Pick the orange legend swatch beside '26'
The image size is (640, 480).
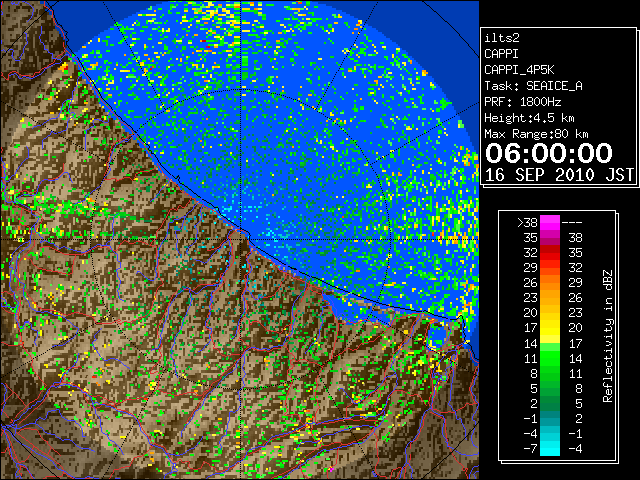550,282
